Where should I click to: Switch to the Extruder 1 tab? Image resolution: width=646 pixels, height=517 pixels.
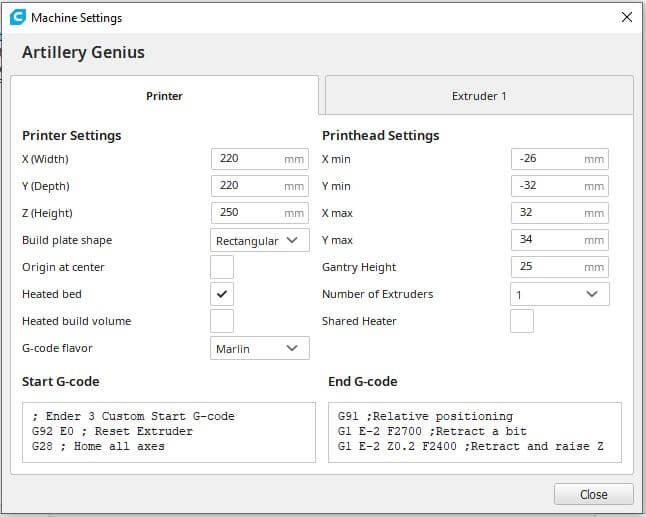(x=479, y=96)
